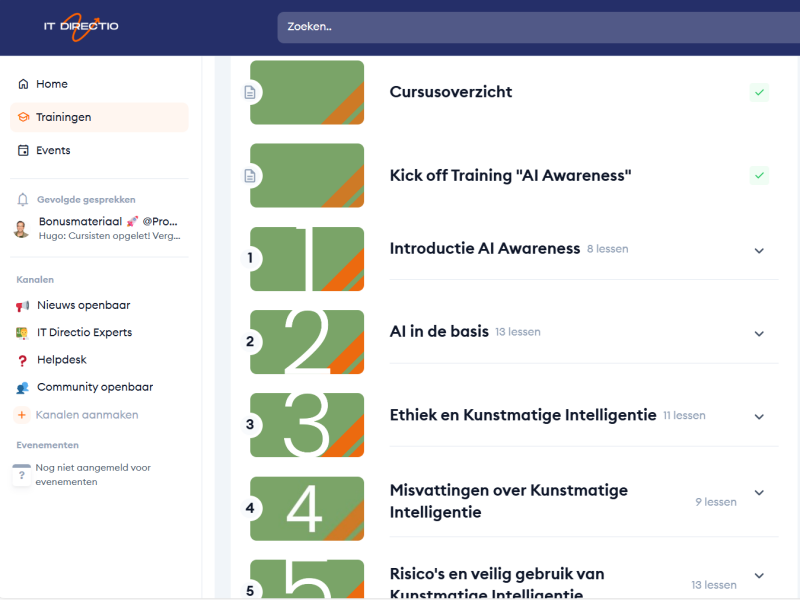Viewport: 800px width, 600px height.
Task: Open the Cursusoverzicht lesson title
Action: click(x=450, y=92)
